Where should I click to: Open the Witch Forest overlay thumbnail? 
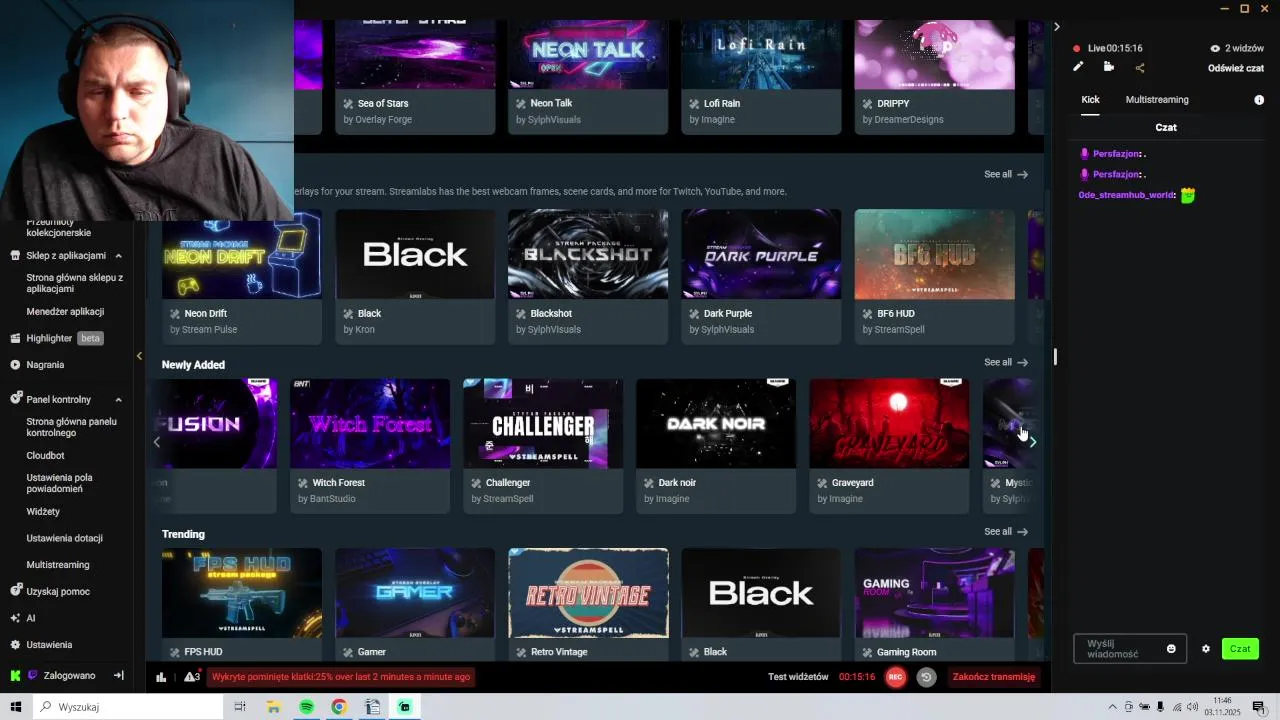(370, 423)
